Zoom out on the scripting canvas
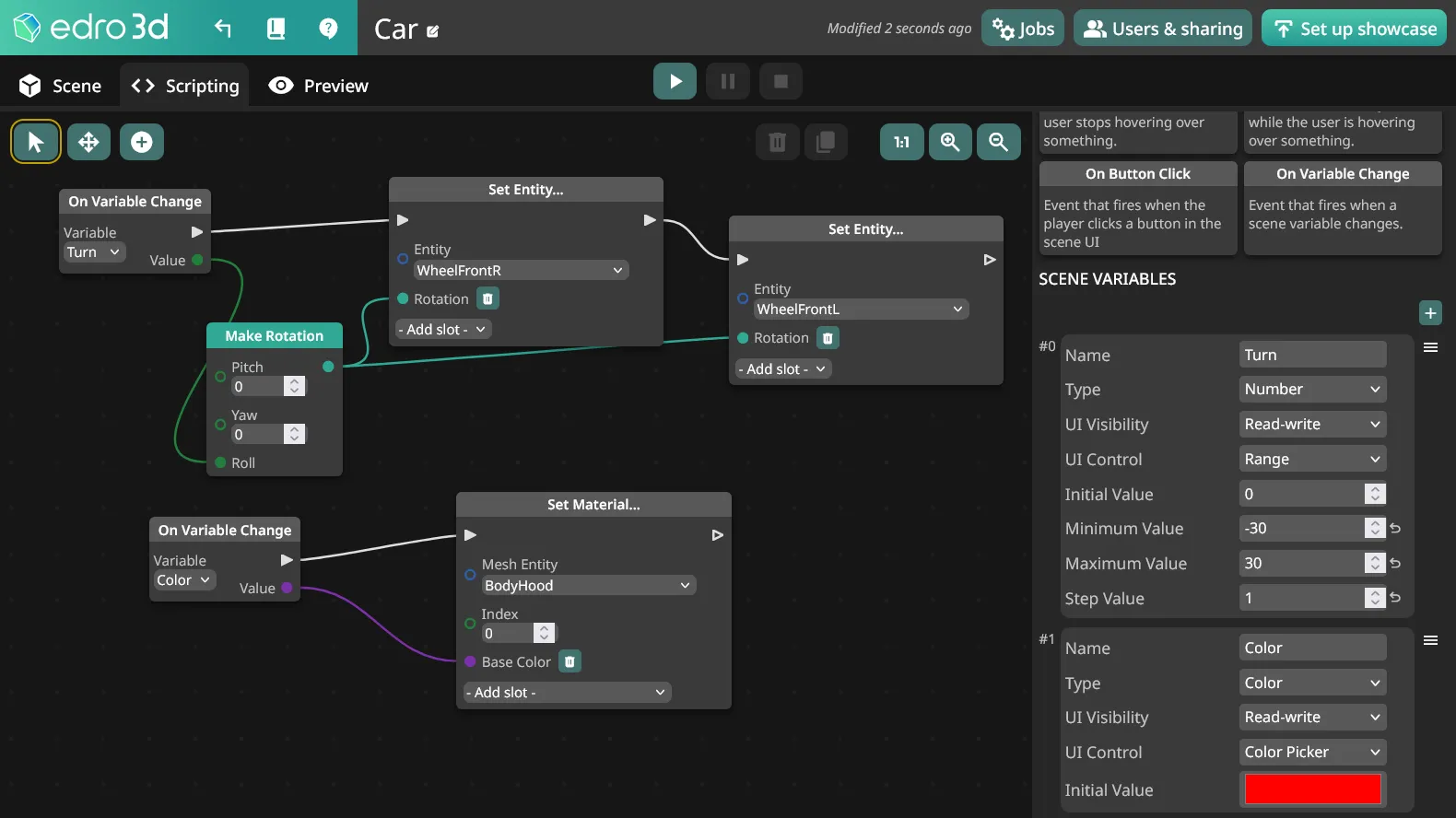 coord(999,142)
